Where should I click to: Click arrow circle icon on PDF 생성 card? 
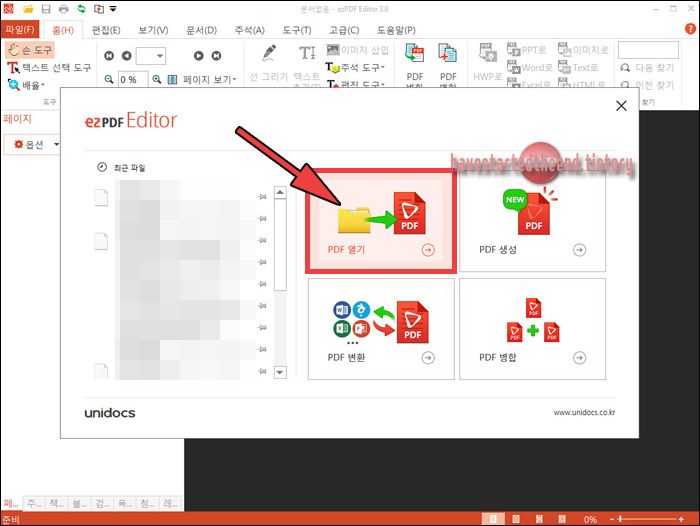tap(579, 250)
